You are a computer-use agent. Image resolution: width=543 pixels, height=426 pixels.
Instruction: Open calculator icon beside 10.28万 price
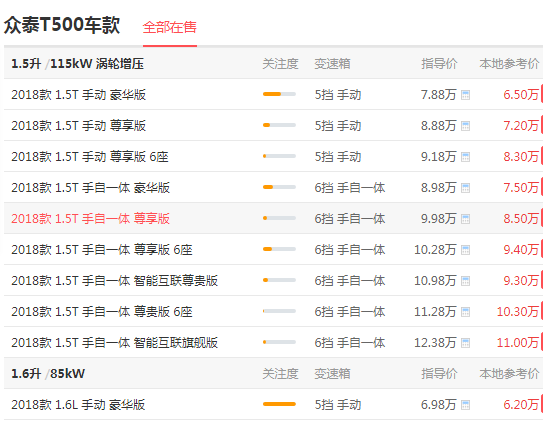tap(465, 250)
